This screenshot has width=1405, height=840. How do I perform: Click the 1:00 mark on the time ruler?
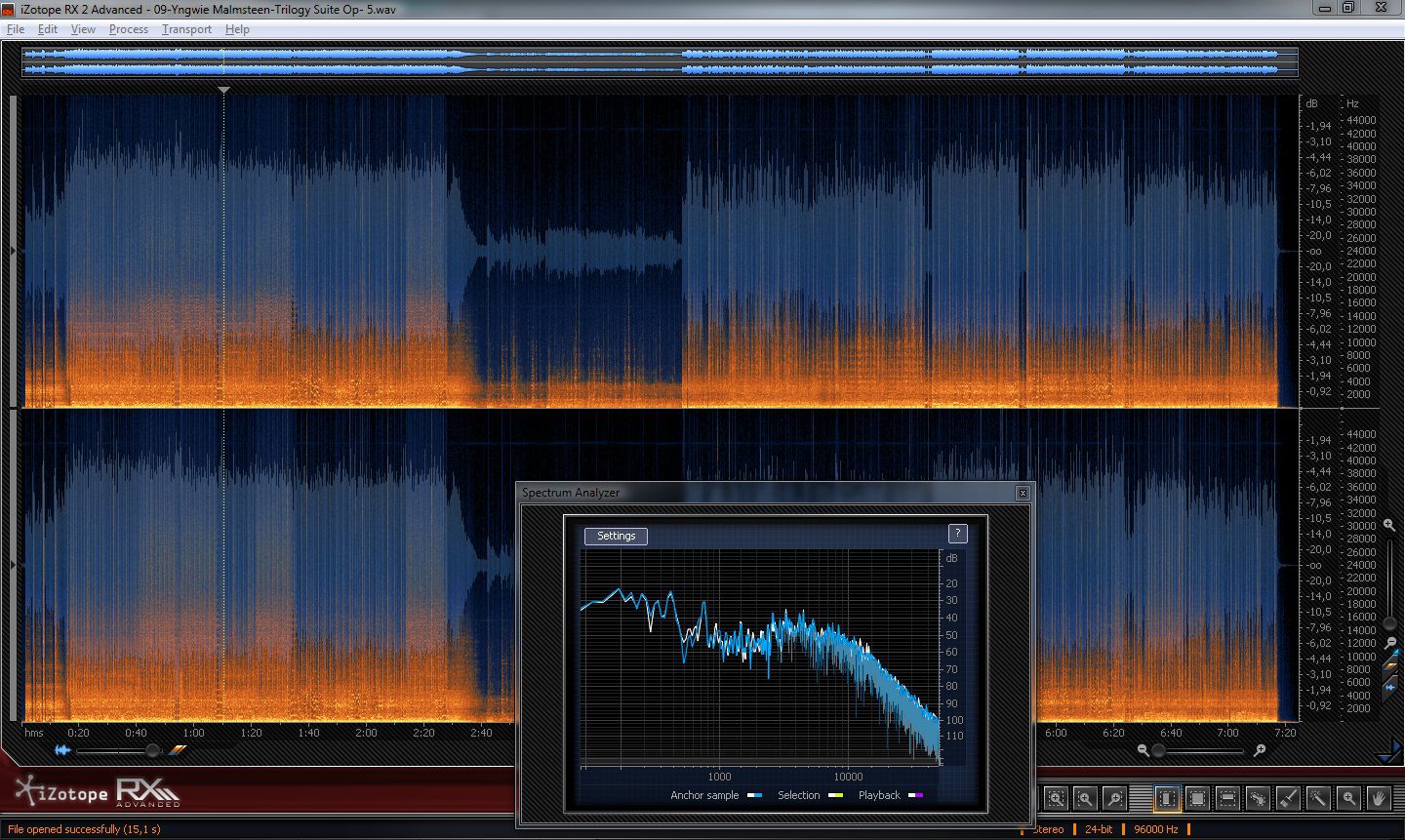[x=193, y=733]
